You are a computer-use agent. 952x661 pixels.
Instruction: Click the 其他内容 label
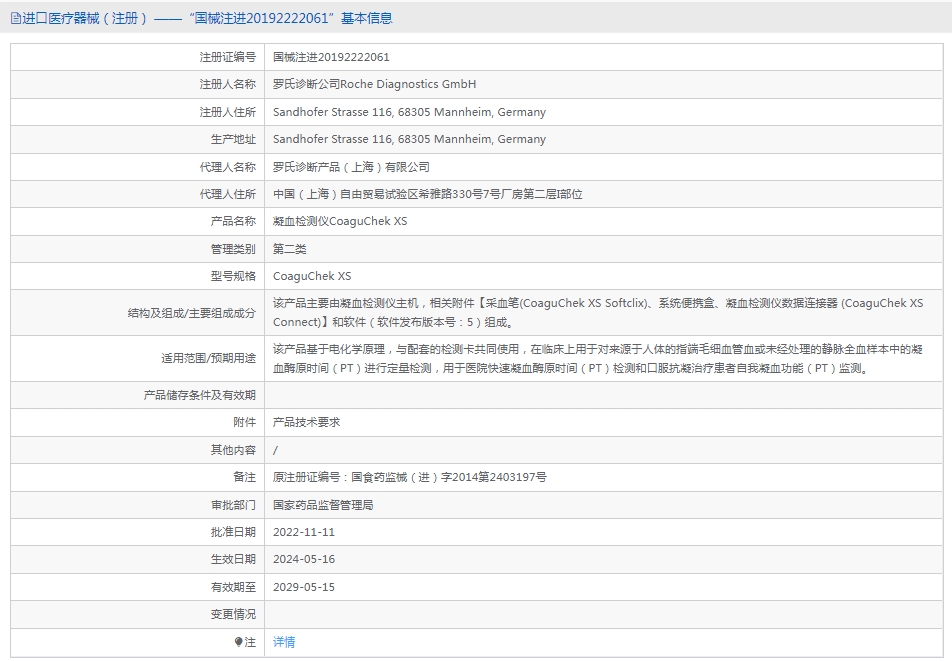coord(233,450)
